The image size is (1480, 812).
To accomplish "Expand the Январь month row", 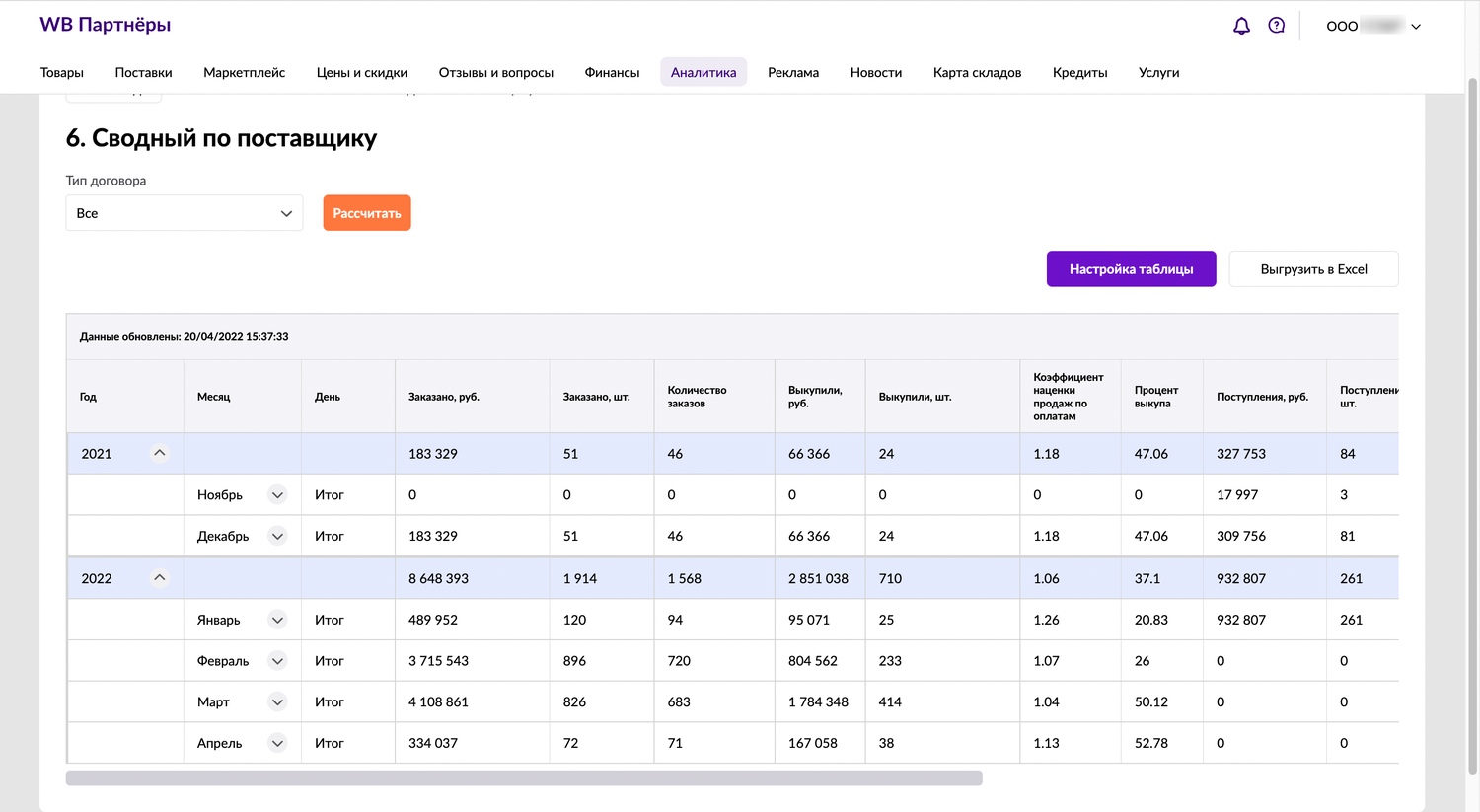I will click(x=277, y=621).
